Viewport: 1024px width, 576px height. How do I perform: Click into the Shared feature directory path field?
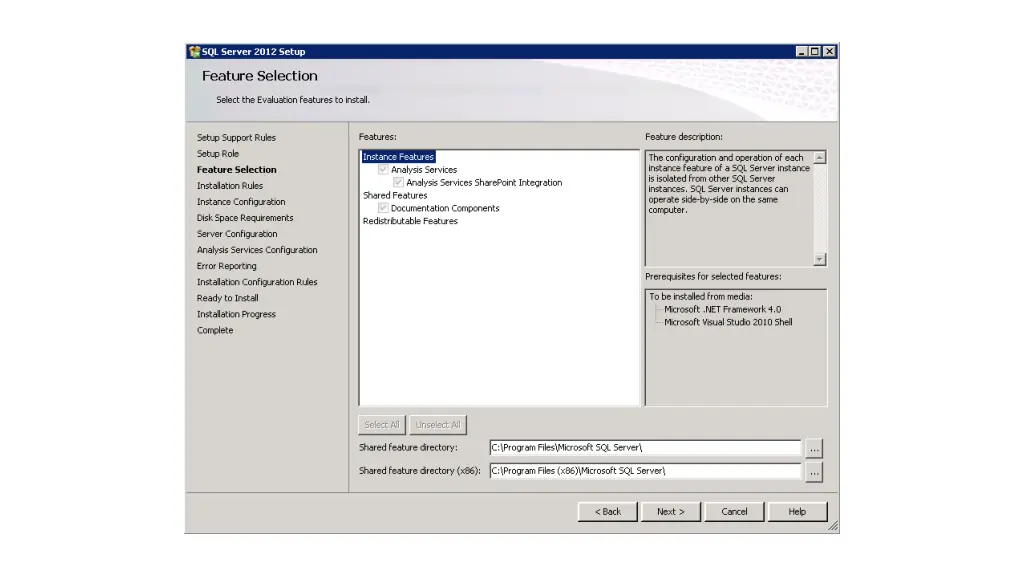point(645,448)
